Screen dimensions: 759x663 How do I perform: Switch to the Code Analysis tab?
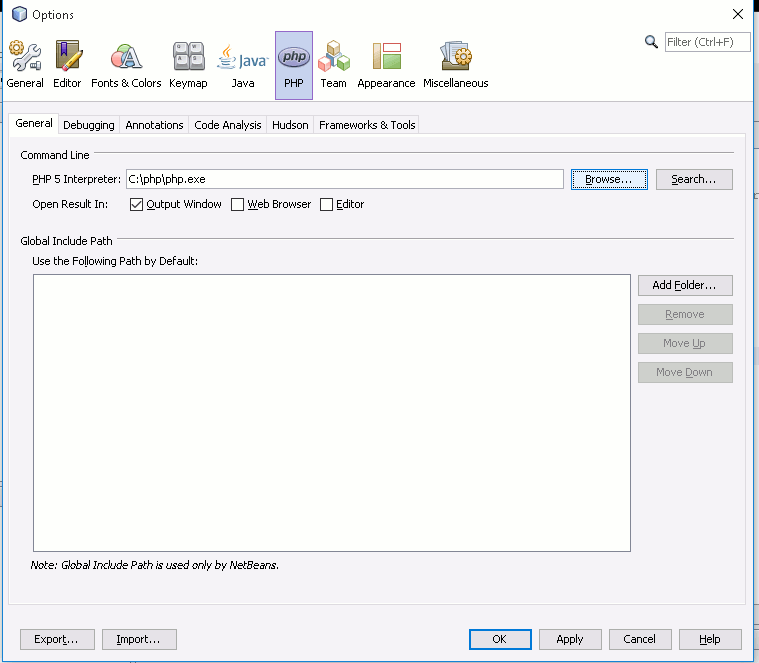click(228, 125)
